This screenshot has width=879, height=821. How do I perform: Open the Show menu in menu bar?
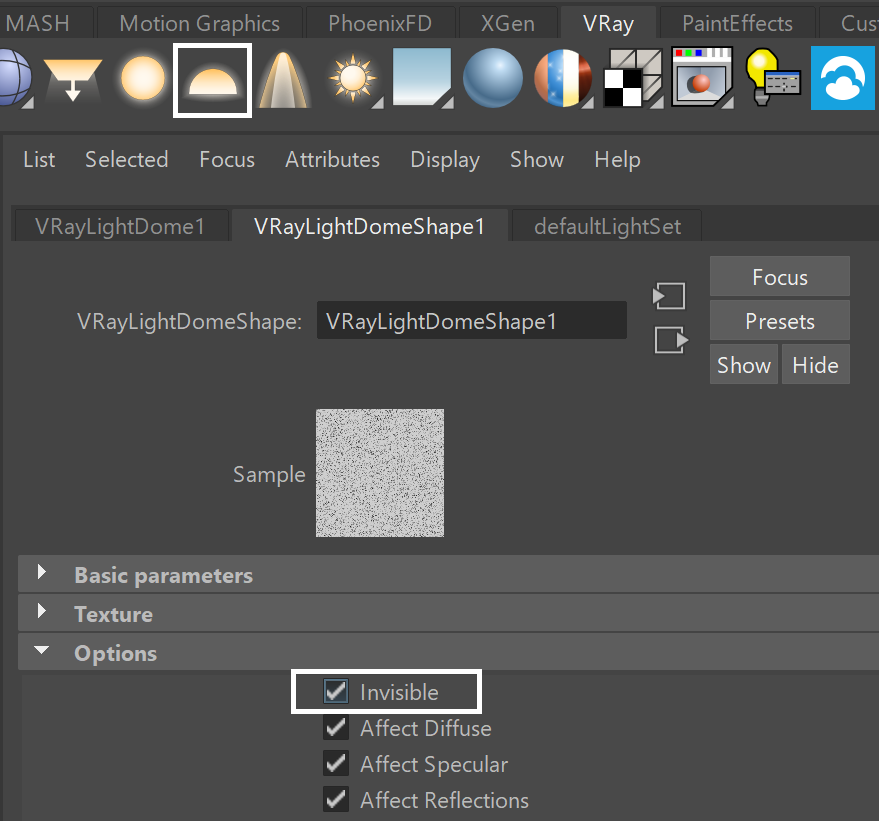[x=537, y=160]
